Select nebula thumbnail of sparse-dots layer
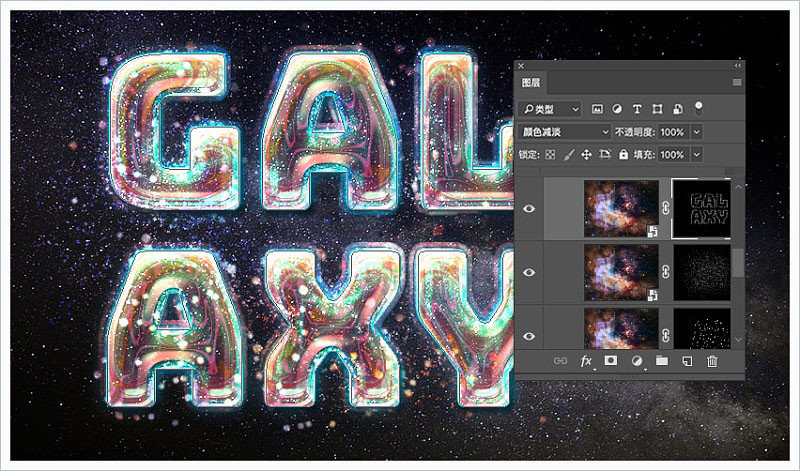The height and width of the screenshot is (471, 800). [621, 329]
